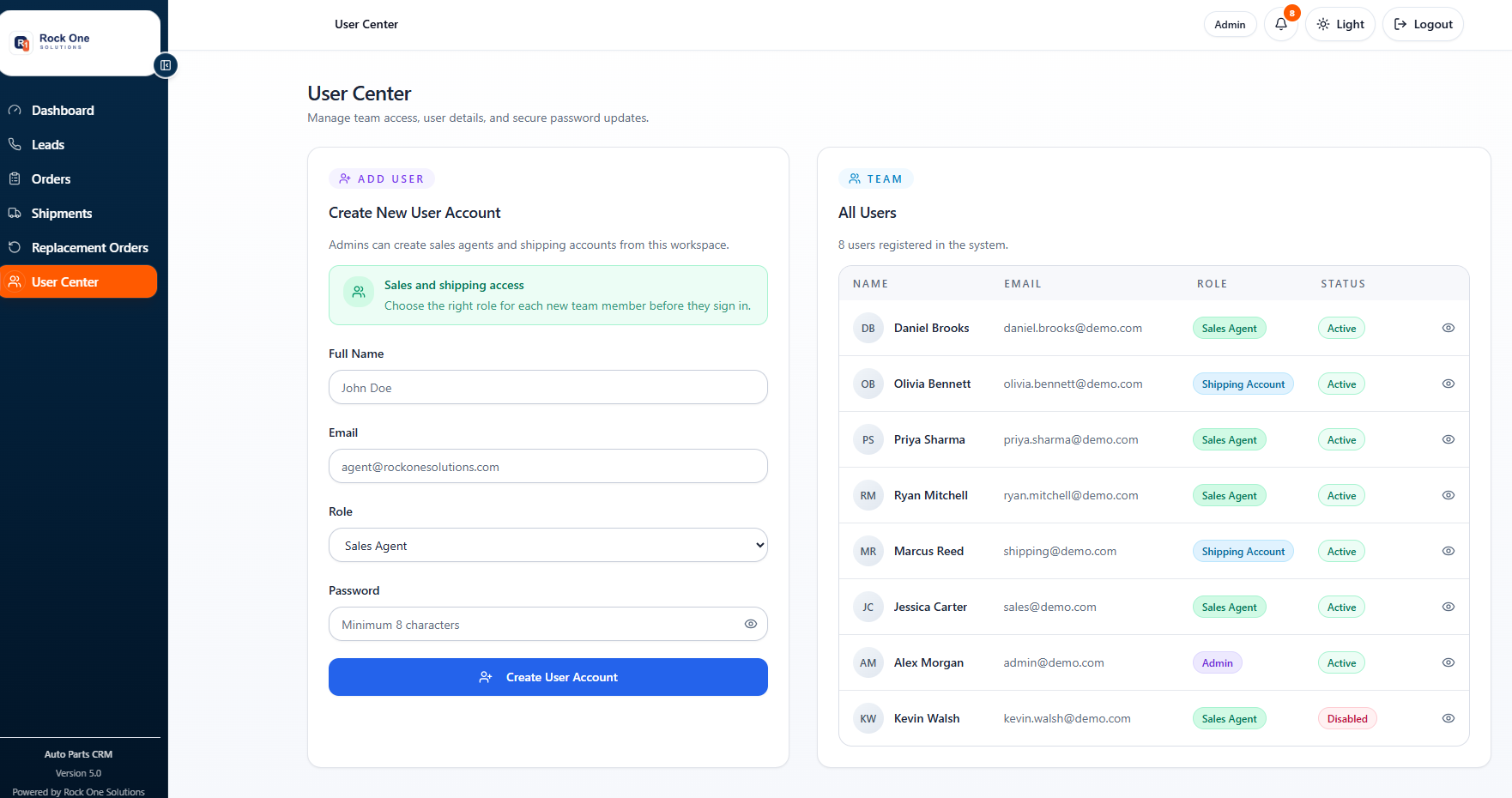Select the email shipping@demo.com
The width and height of the screenshot is (1512, 798).
(x=1060, y=551)
